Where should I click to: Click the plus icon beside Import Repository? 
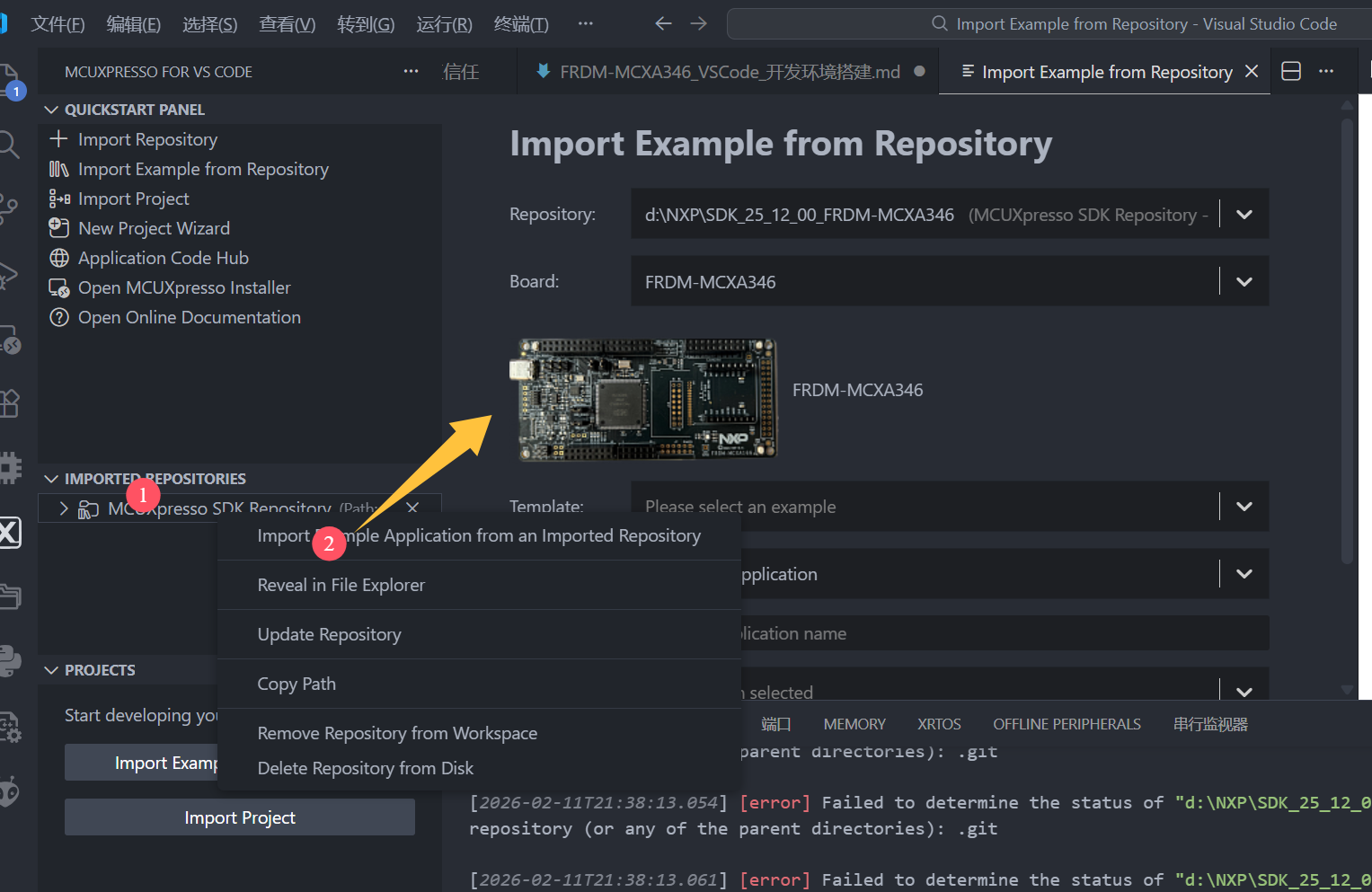coord(58,139)
